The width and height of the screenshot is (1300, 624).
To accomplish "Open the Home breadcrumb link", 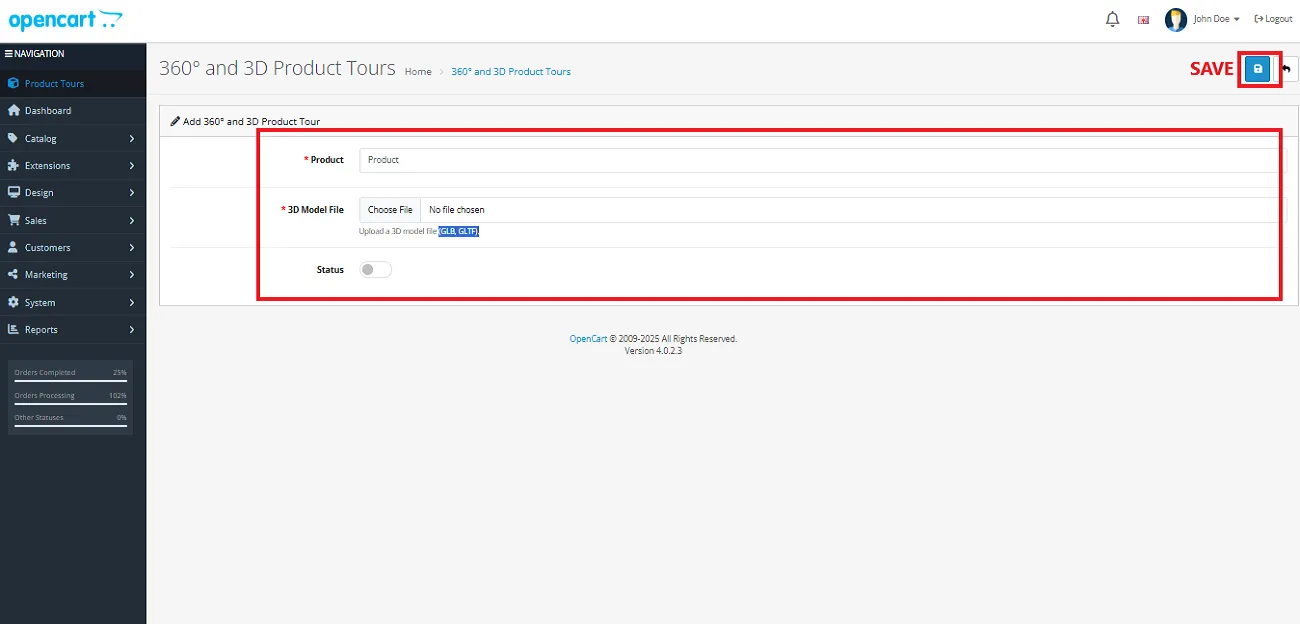I will (x=418, y=72).
